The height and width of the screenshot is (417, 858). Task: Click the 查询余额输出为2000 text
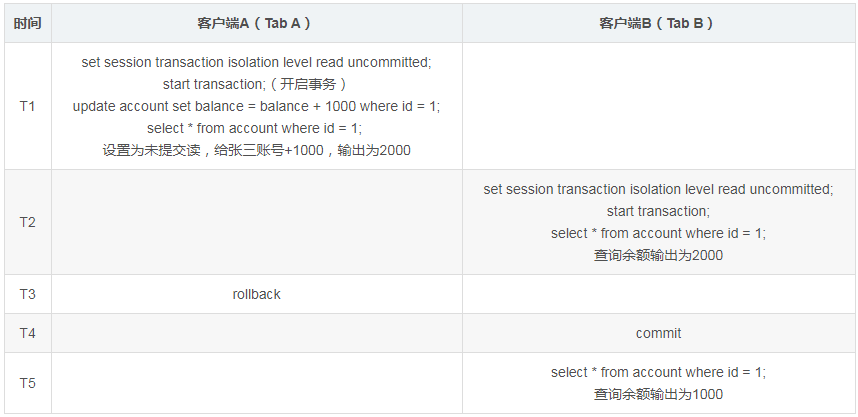coord(657,255)
